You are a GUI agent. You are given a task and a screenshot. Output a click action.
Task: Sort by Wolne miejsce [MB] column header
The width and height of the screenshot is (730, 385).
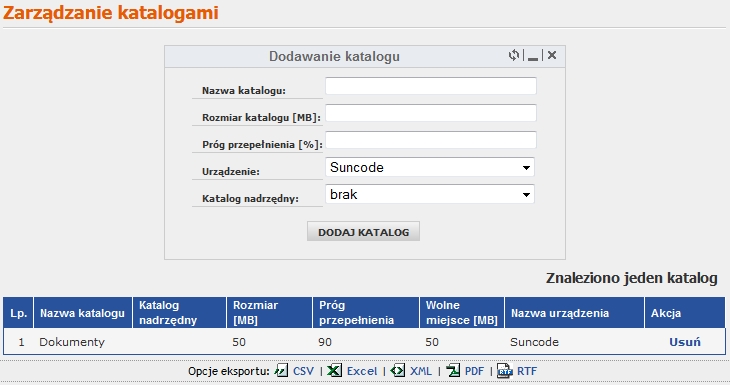462,313
